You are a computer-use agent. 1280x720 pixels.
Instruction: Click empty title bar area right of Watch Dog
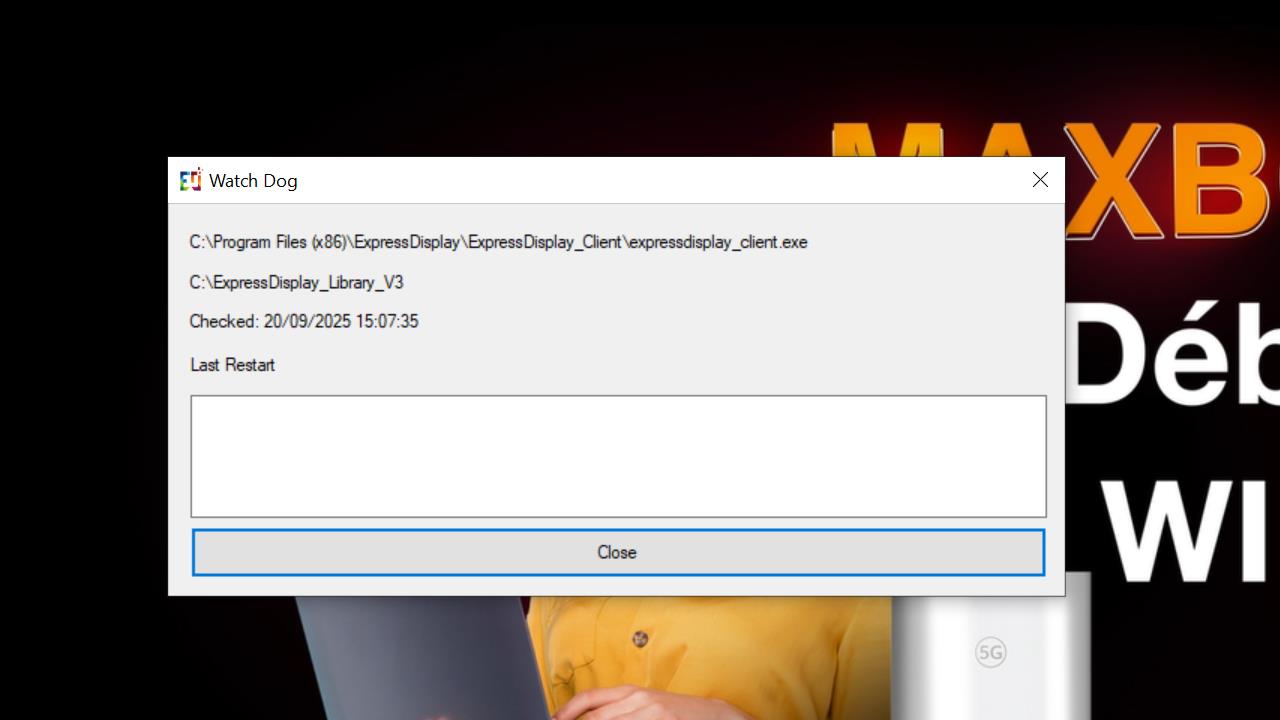pos(650,180)
